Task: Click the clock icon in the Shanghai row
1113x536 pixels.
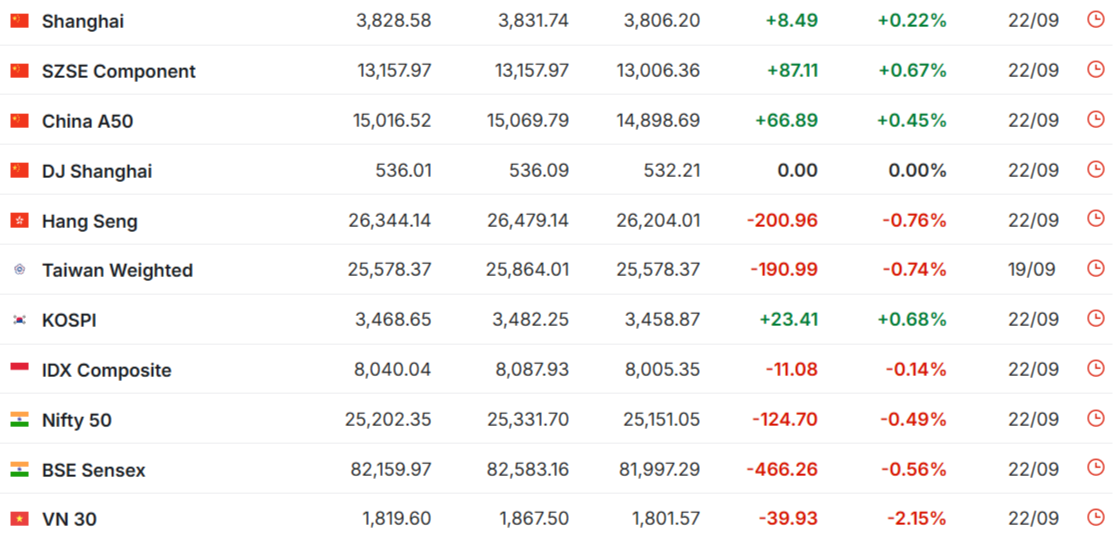Action: (1096, 20)
